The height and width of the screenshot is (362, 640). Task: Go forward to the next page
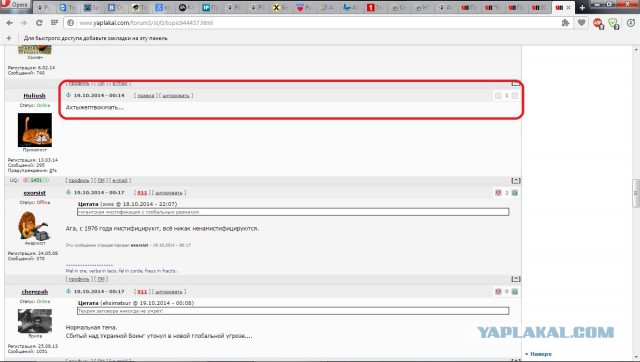[24, 23]
